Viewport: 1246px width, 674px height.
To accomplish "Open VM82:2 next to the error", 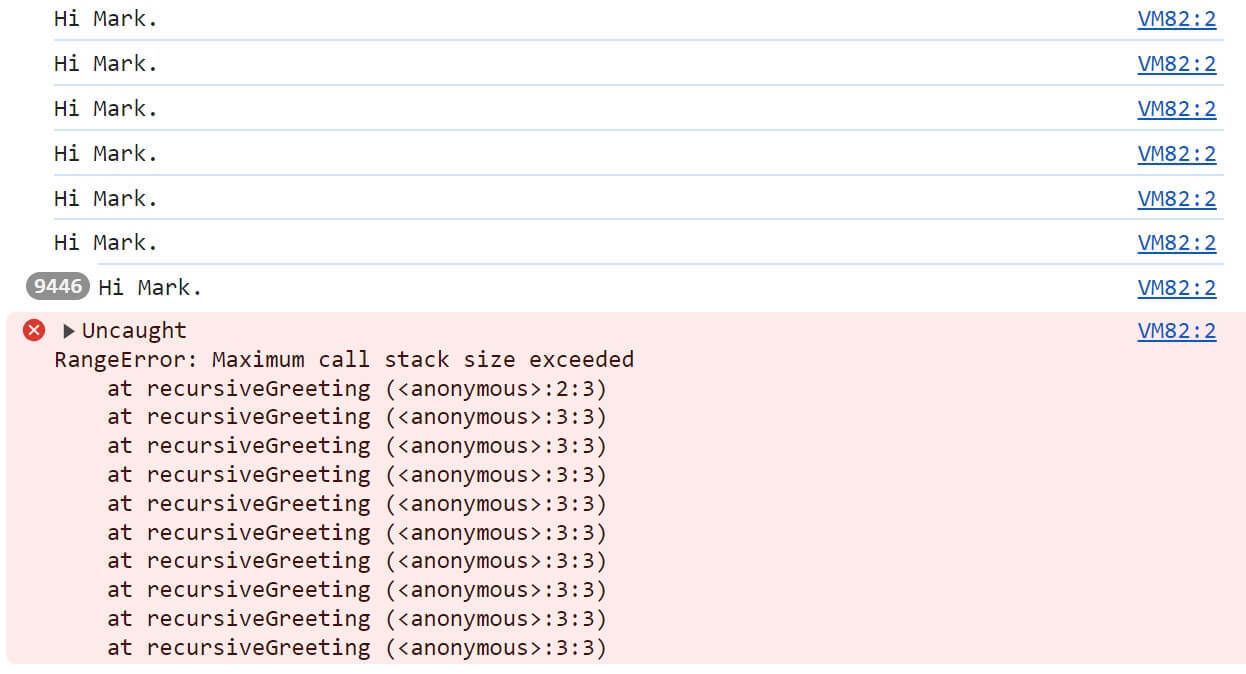I will [x=1177, y=330].
